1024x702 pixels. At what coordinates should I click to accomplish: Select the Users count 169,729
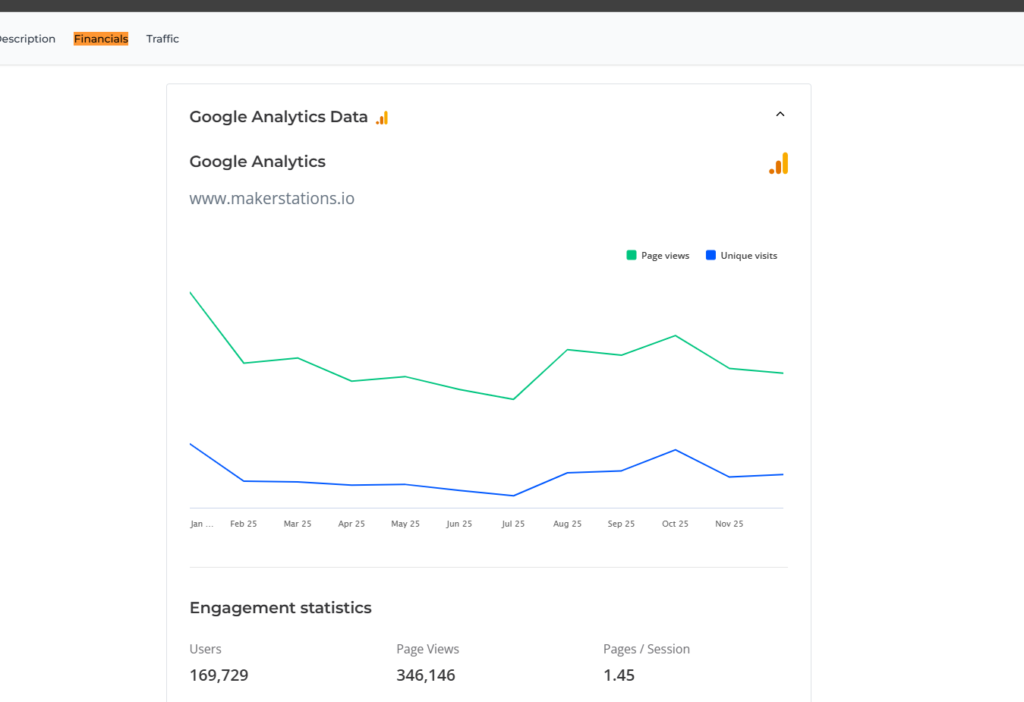(x=219, y=675)
